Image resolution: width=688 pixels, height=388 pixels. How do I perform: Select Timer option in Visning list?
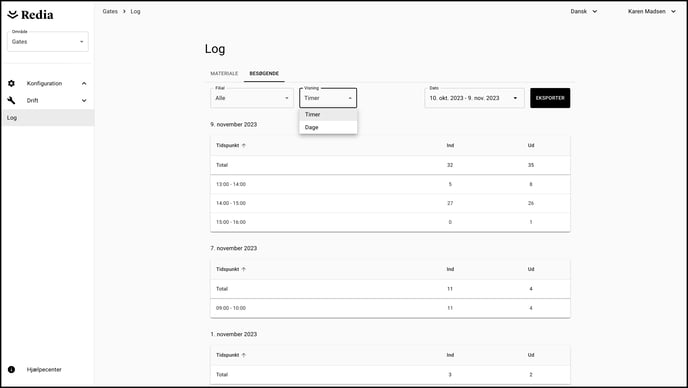coord(328,115)
